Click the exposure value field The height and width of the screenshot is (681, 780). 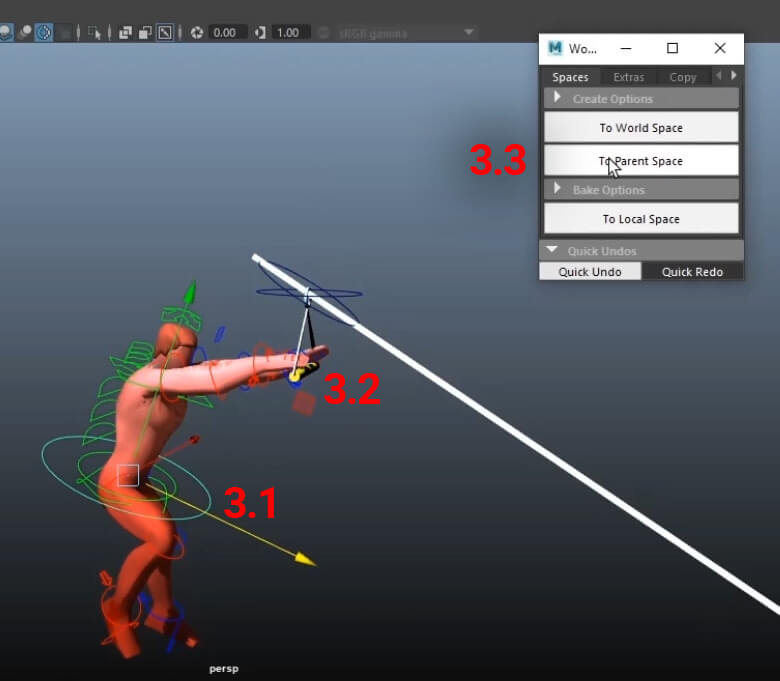(225, 32)
